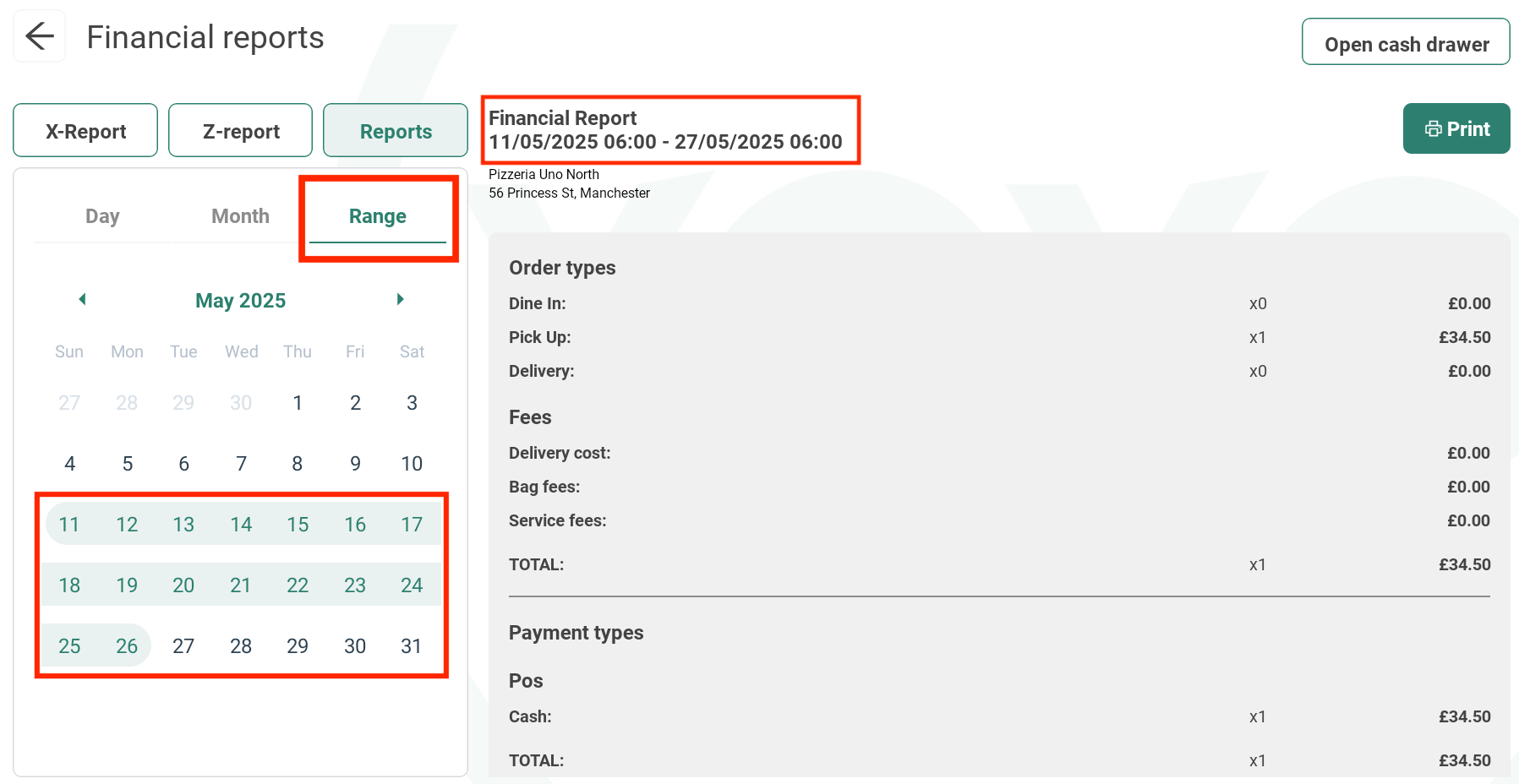Click May 1 in the calendar
The height and width of the screenshot is (784, 1519).
tap(298, 403)
